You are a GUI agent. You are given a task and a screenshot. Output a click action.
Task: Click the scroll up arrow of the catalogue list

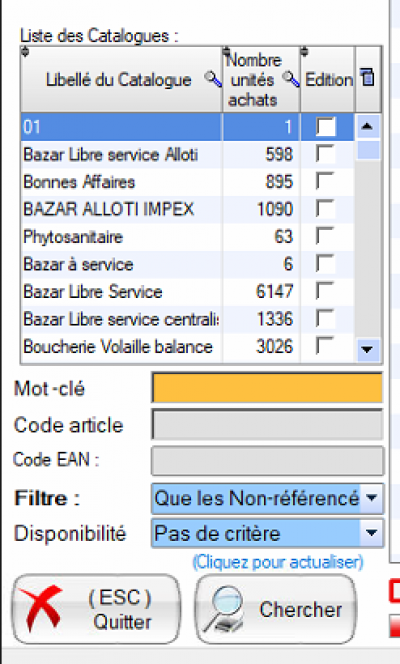tap(367, 126)
